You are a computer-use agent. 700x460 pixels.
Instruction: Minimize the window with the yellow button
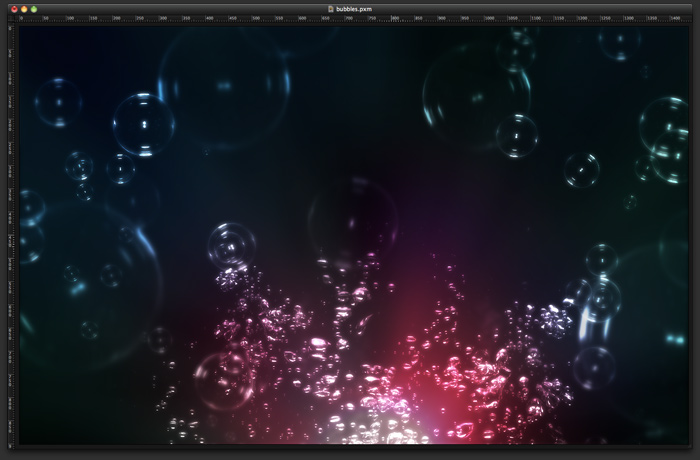click(24, 8)
